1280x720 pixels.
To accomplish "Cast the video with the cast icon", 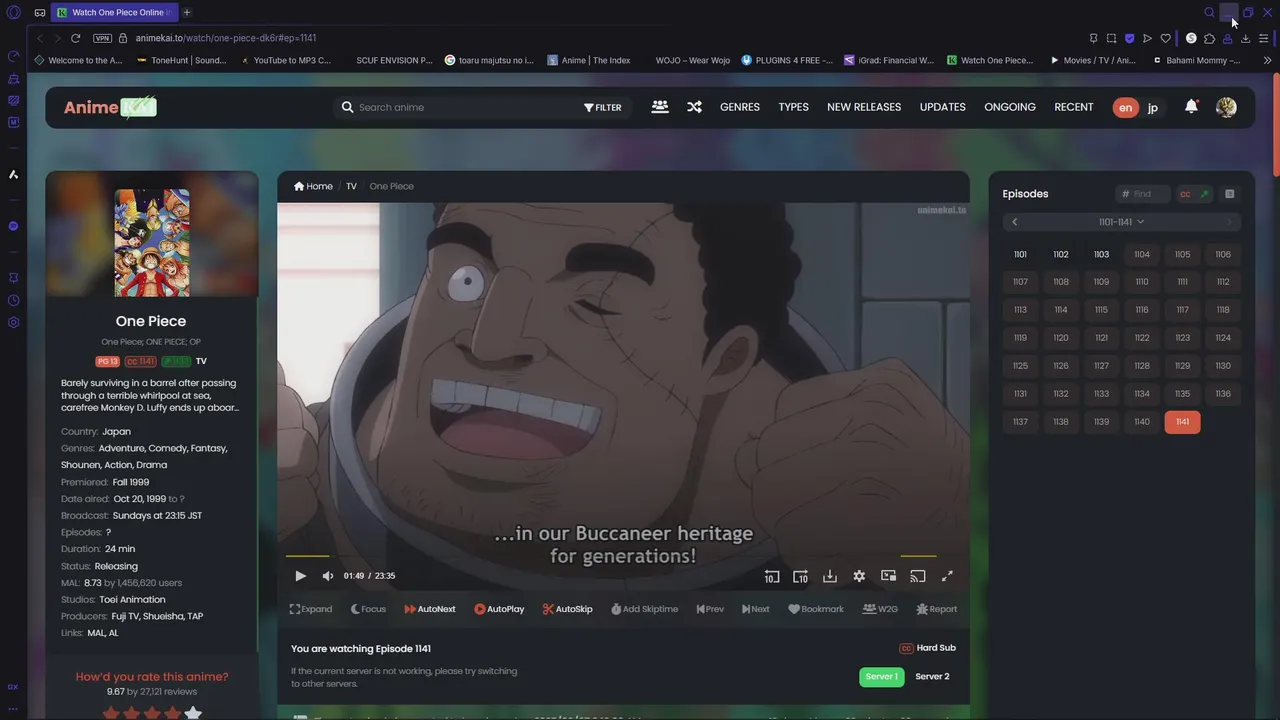I will [x=918, y=576].
